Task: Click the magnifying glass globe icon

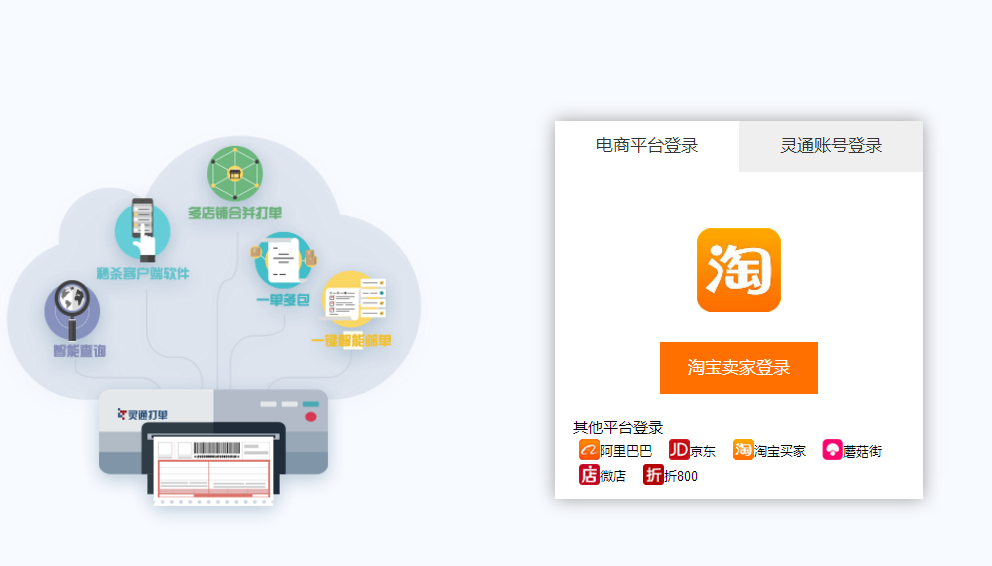Action: point(72,311)
